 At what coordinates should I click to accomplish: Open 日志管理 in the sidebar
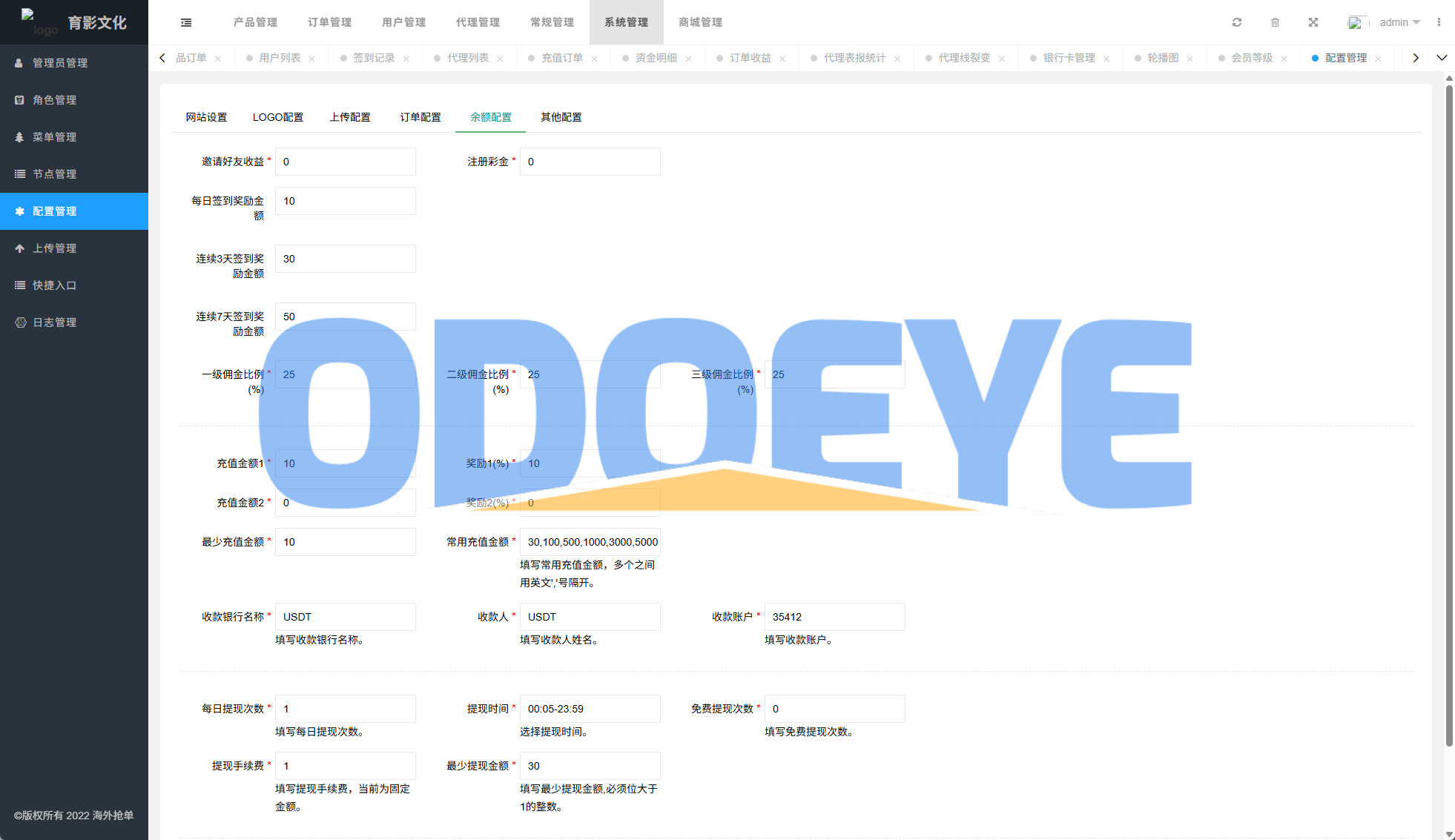click(54, 323)
